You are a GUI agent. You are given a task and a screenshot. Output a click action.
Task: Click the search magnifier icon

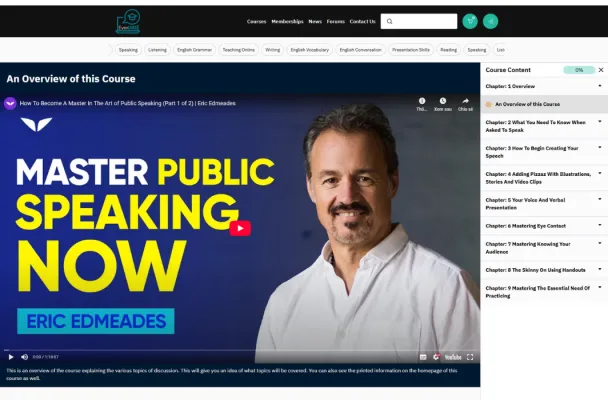[389, 21]
